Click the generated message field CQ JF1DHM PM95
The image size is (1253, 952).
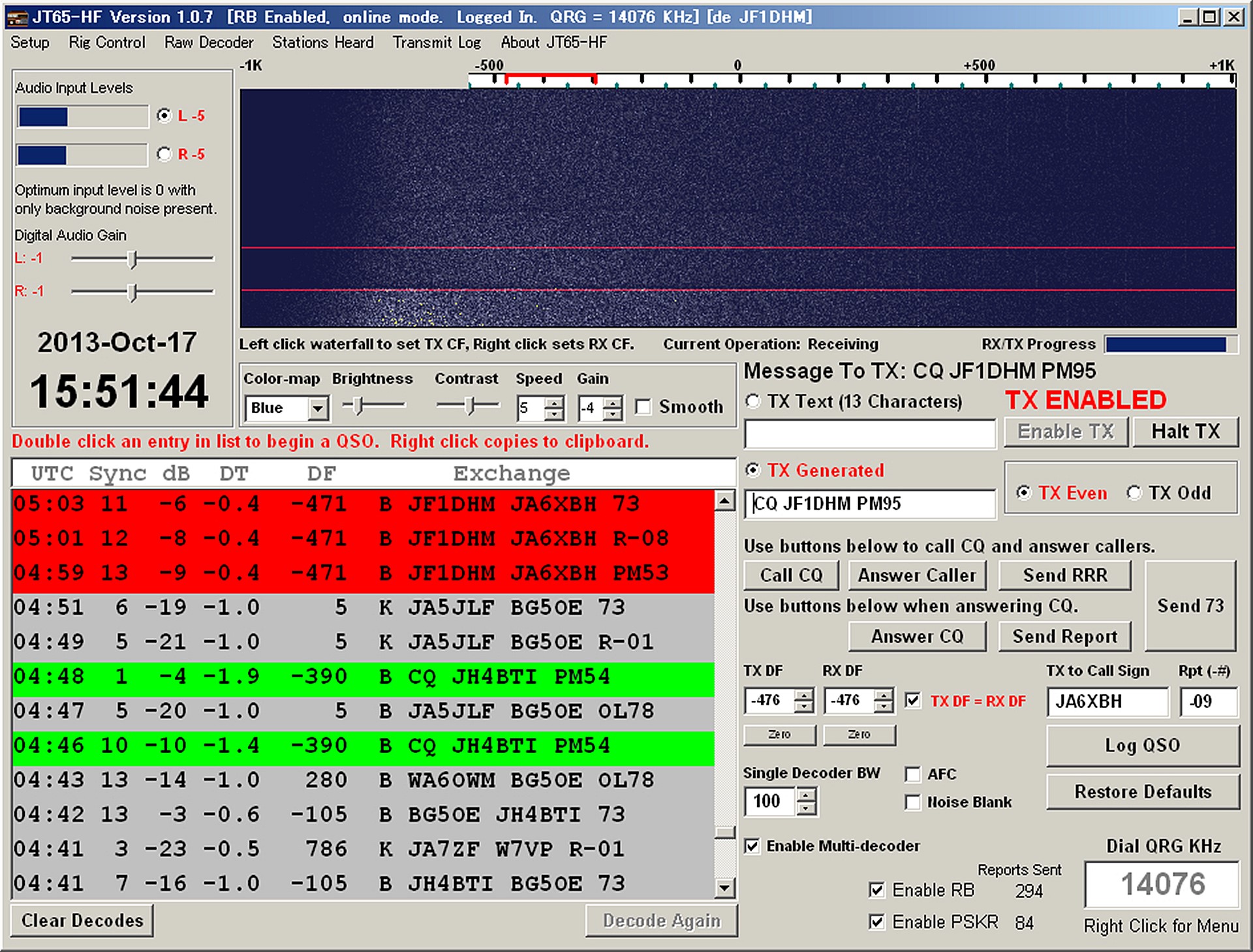(x=870, y=504)
